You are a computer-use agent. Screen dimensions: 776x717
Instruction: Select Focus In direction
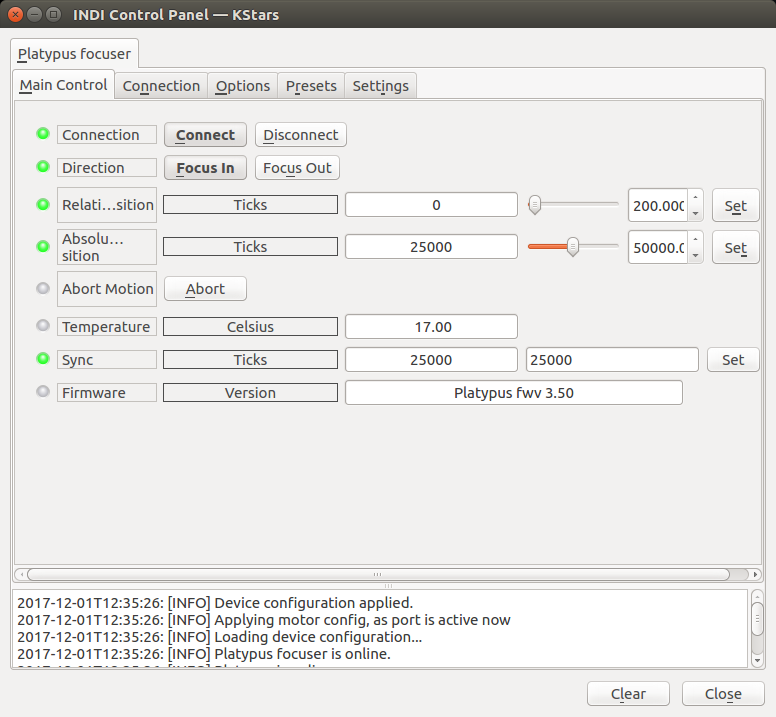tap(205, 168)
